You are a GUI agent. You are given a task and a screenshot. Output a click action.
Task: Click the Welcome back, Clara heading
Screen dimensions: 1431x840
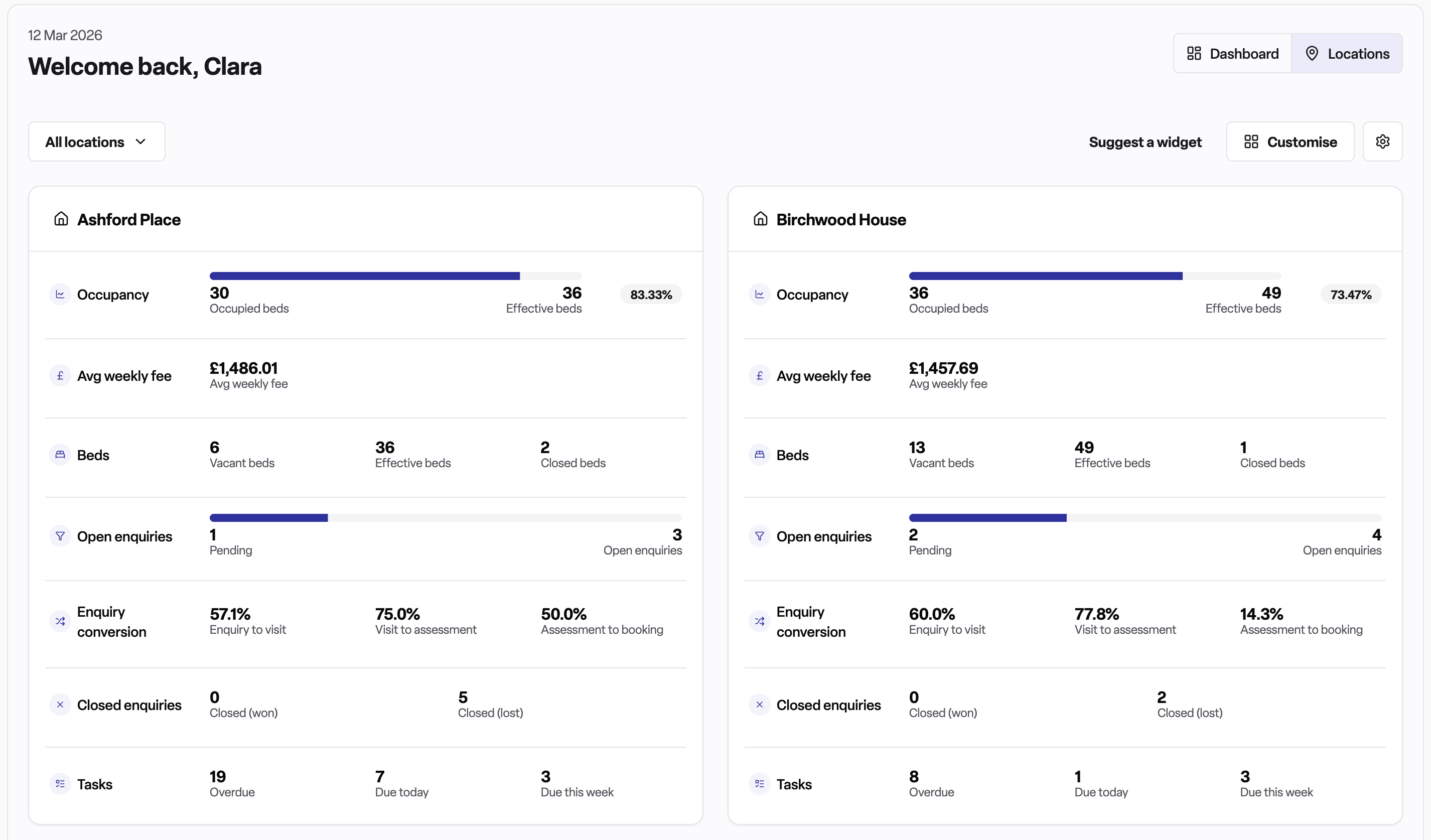(145, 66)
